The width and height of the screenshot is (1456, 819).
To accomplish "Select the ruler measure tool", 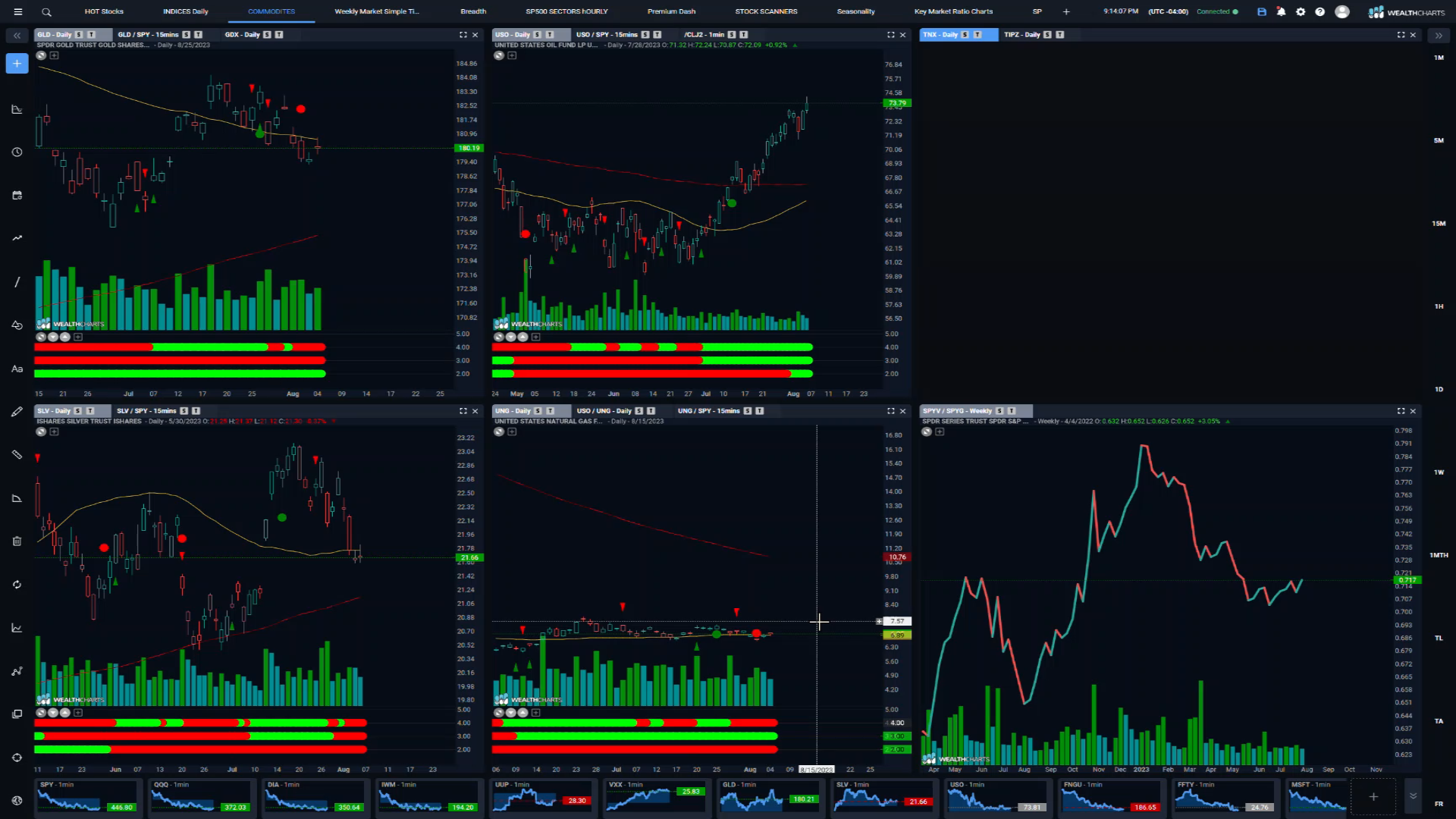I will pos(17,455).
